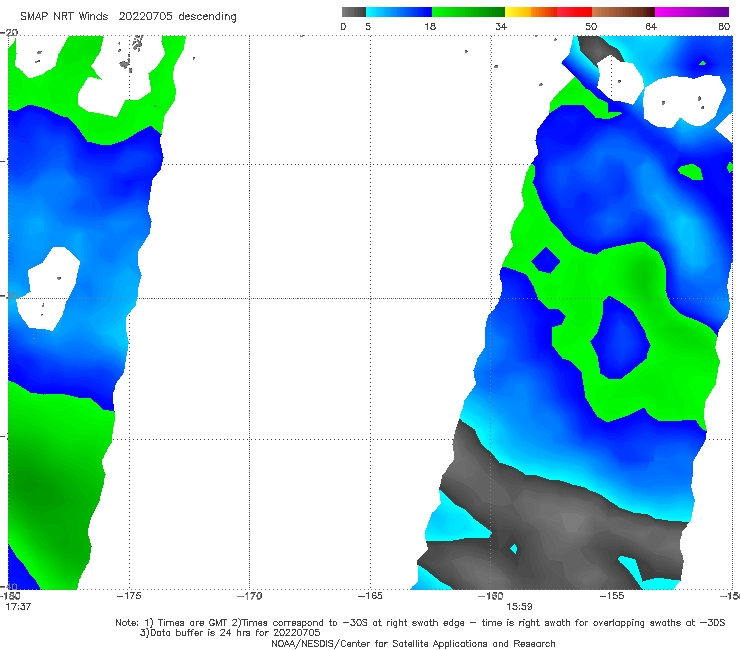Click the longitude label '-170'
The height and width of the screenshot is (650, 740).
click(x=250, y=596)
